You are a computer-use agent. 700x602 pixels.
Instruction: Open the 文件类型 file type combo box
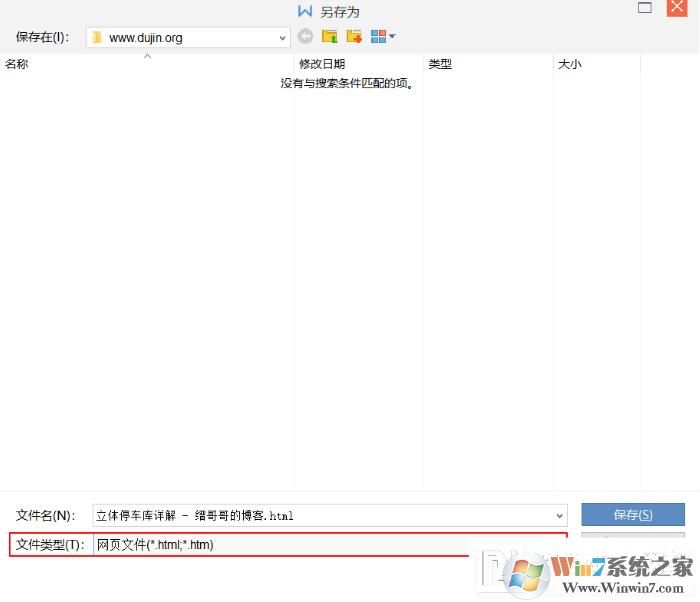tap(330, 545)
